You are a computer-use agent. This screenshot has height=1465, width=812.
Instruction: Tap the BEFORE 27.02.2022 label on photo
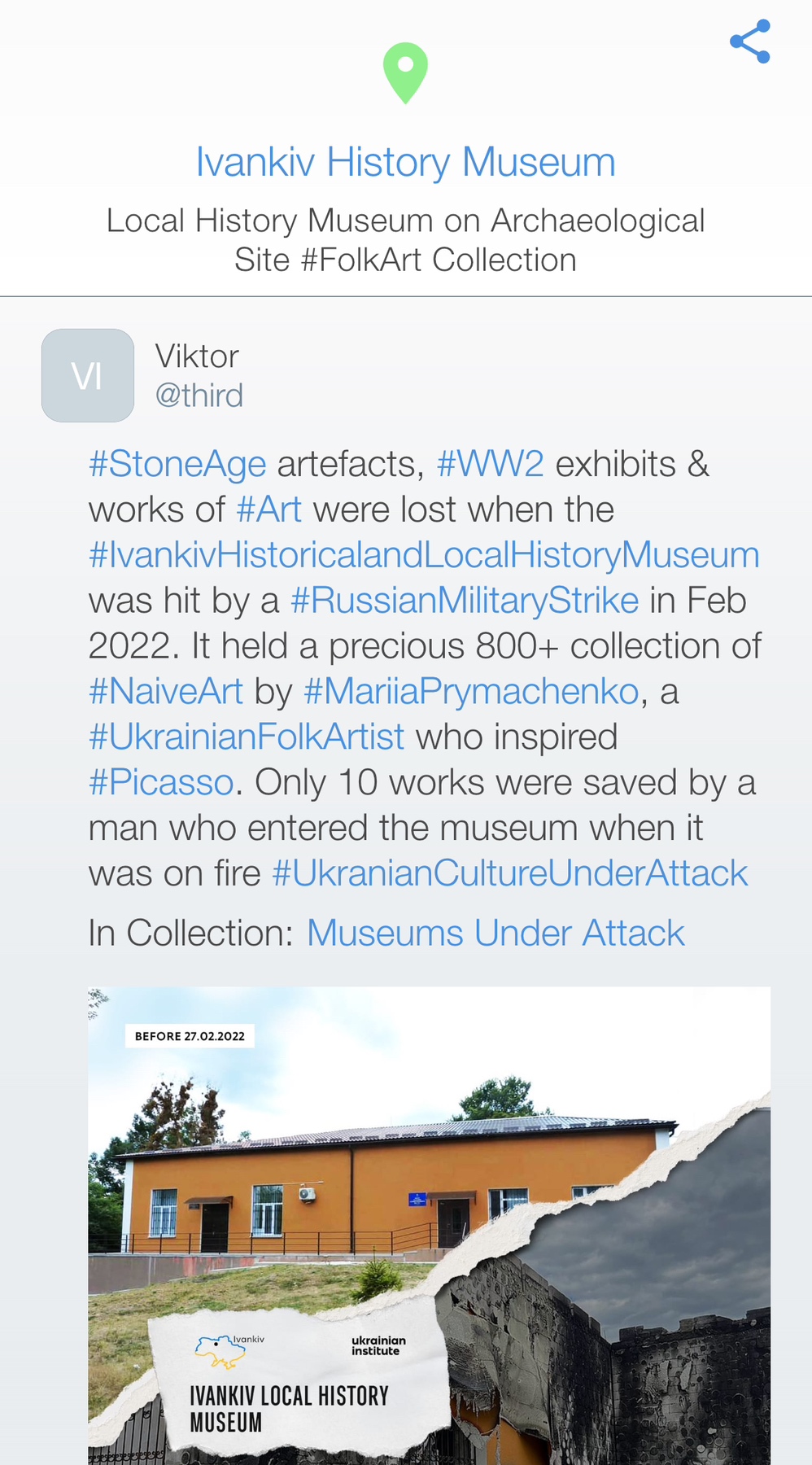point(190,1036)
